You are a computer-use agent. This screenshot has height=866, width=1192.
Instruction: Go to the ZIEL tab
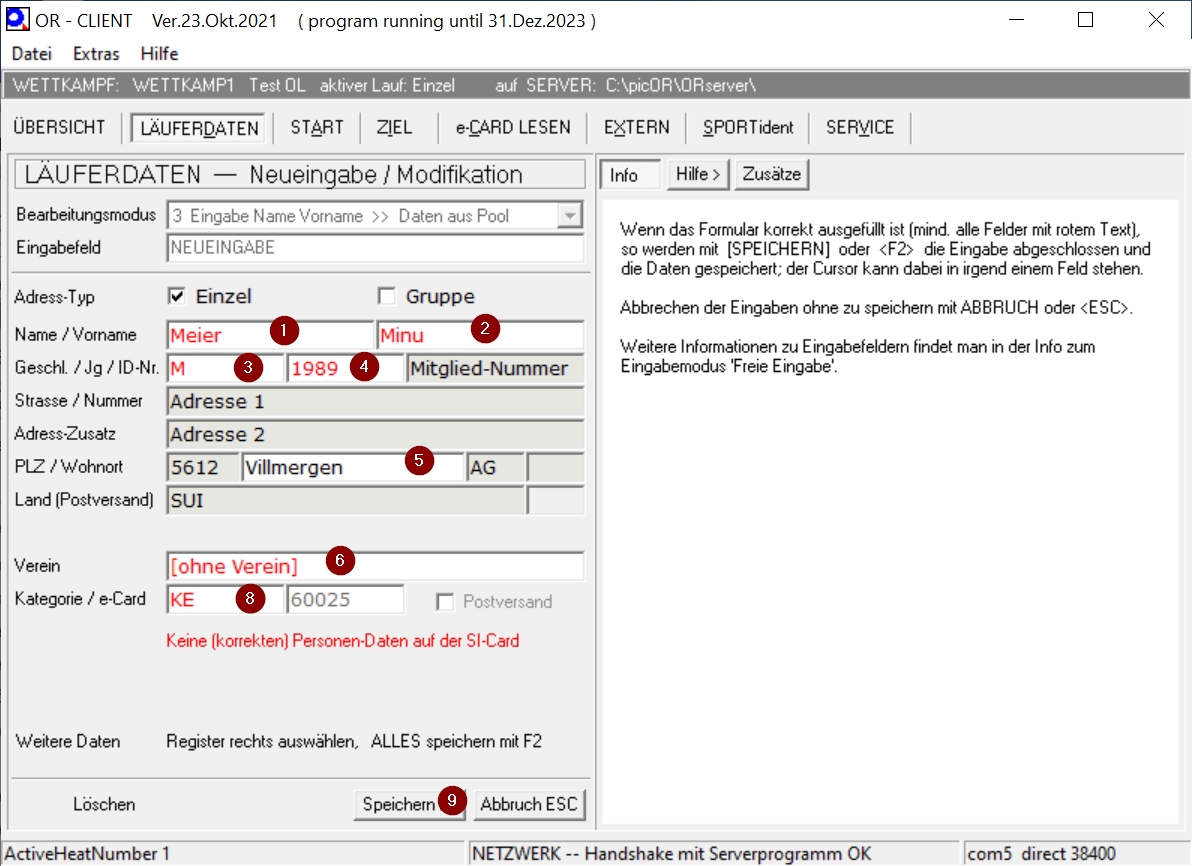point(394,127)
